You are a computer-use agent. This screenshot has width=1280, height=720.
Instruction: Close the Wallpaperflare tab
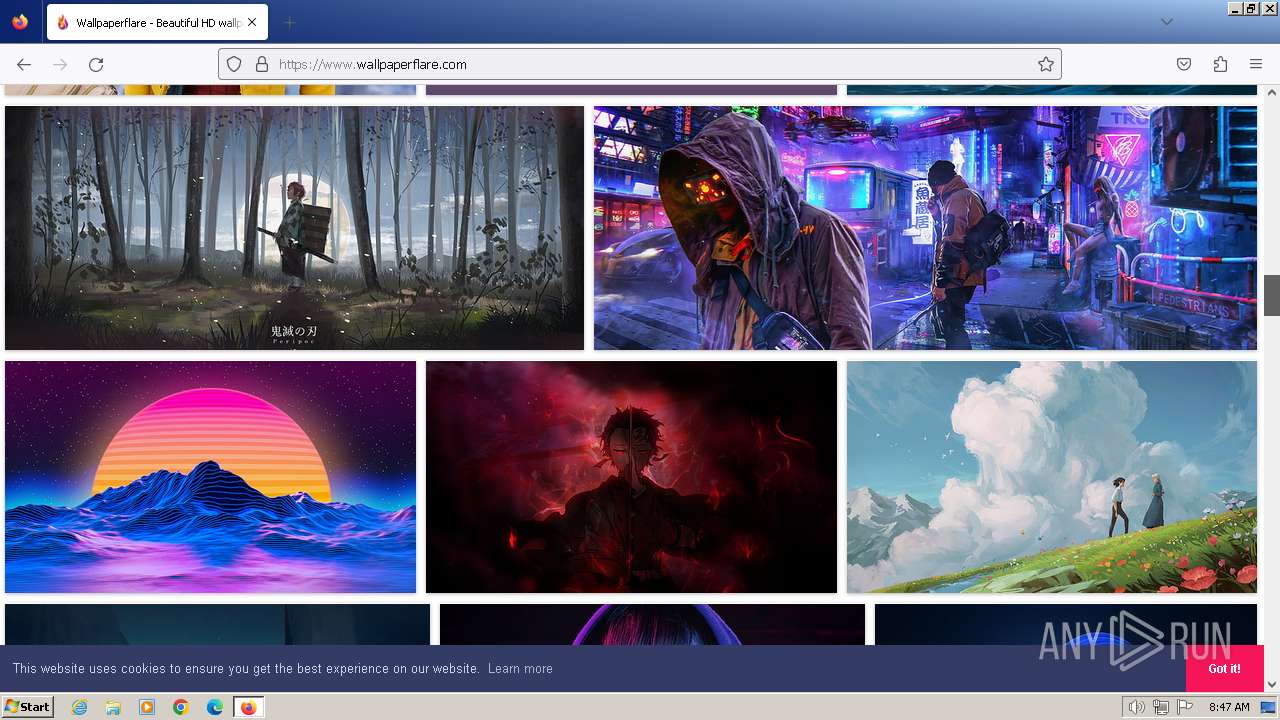point(252,22)
